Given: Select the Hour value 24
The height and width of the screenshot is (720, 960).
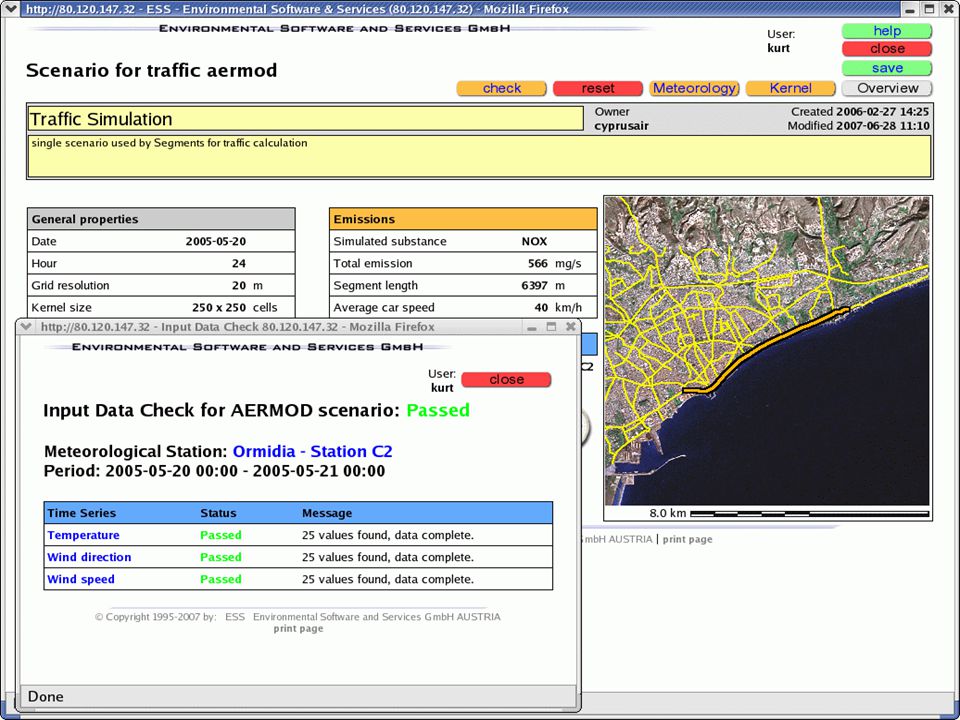Looking at the screenshot, I should click(239, 263).
